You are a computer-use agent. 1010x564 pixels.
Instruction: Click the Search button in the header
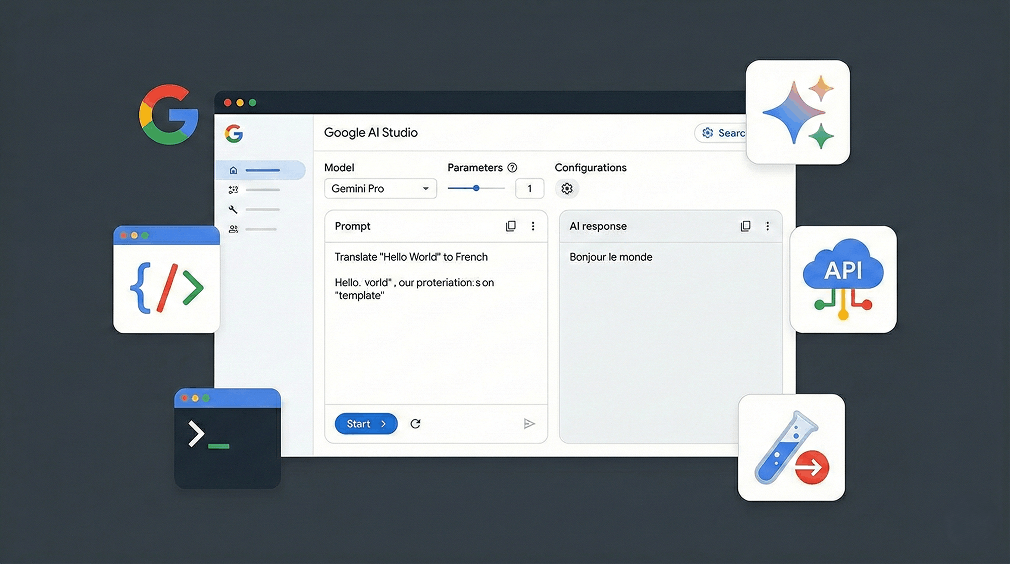click(720, 133)
